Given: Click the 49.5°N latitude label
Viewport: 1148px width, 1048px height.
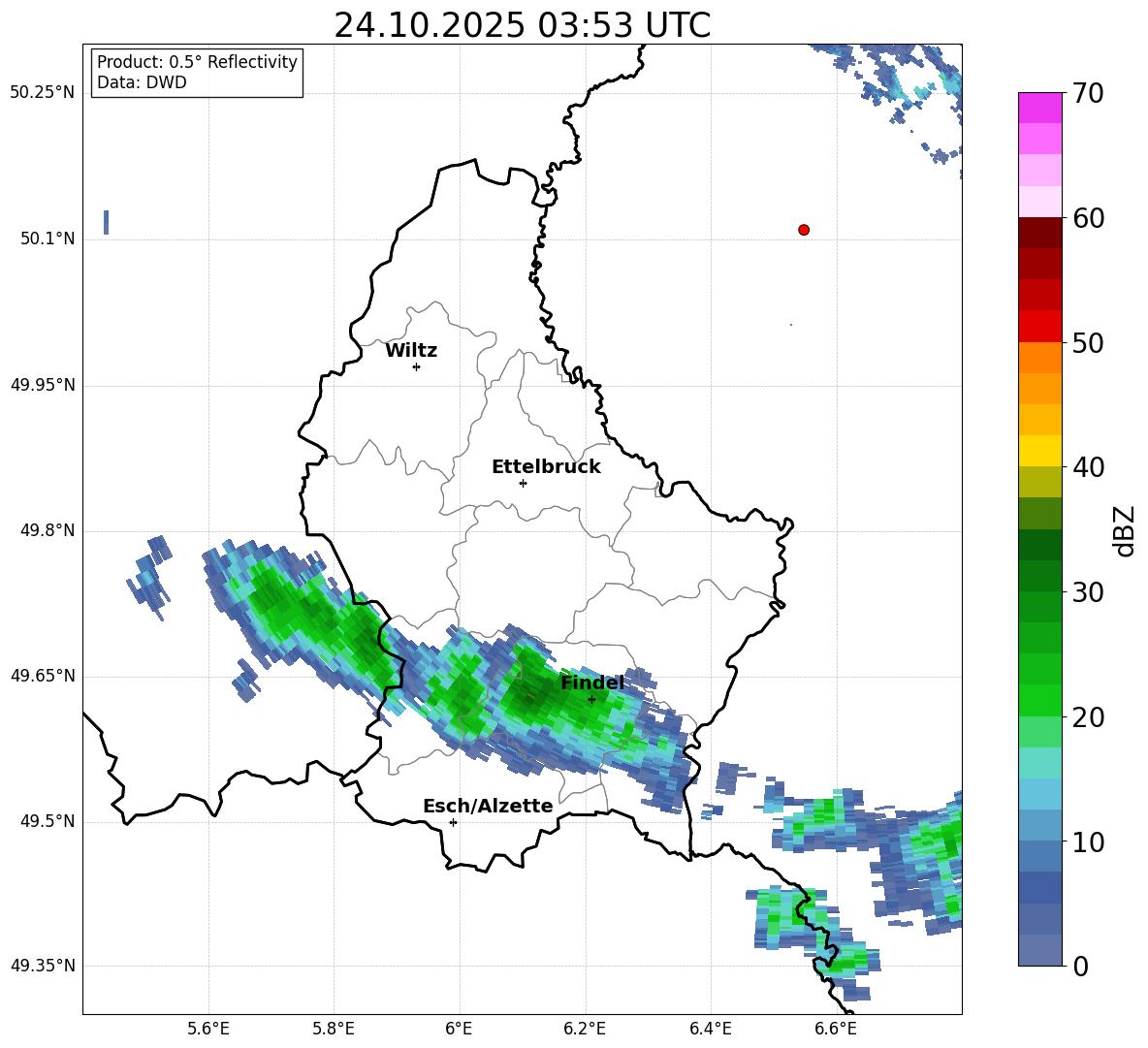Looking at the screenshot, I should click(x=47, y=821).
